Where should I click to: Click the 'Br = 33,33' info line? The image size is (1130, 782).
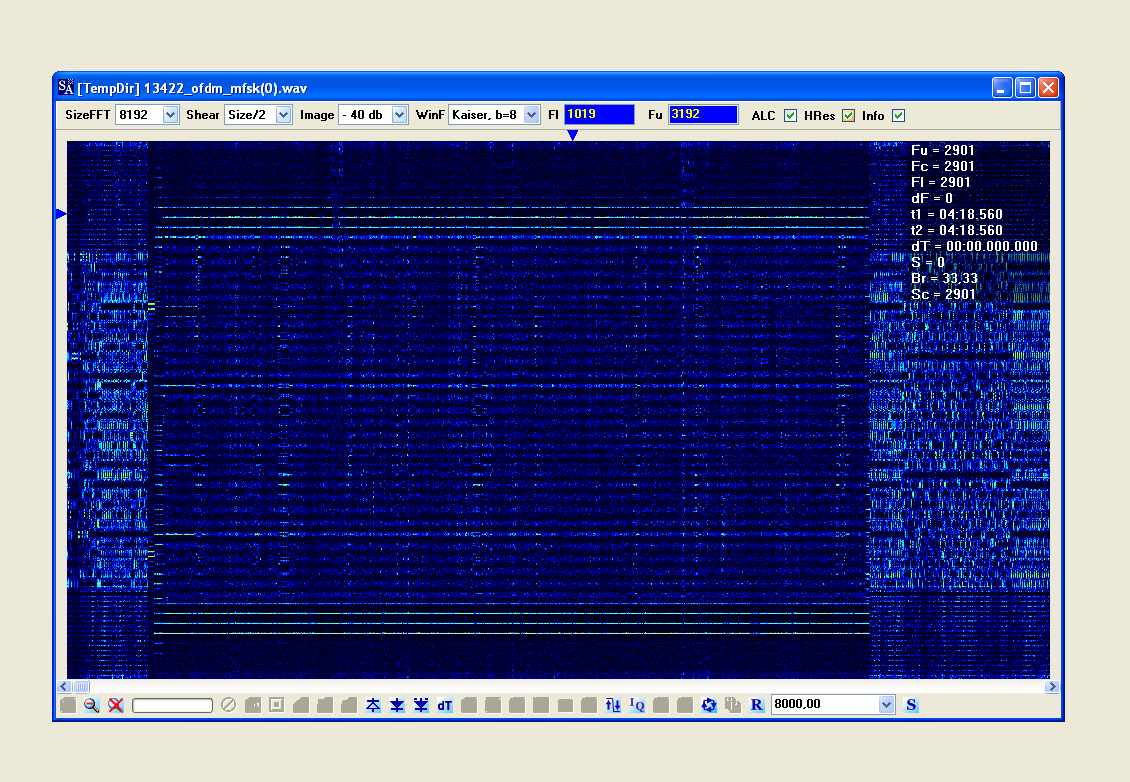click(945, 278)
